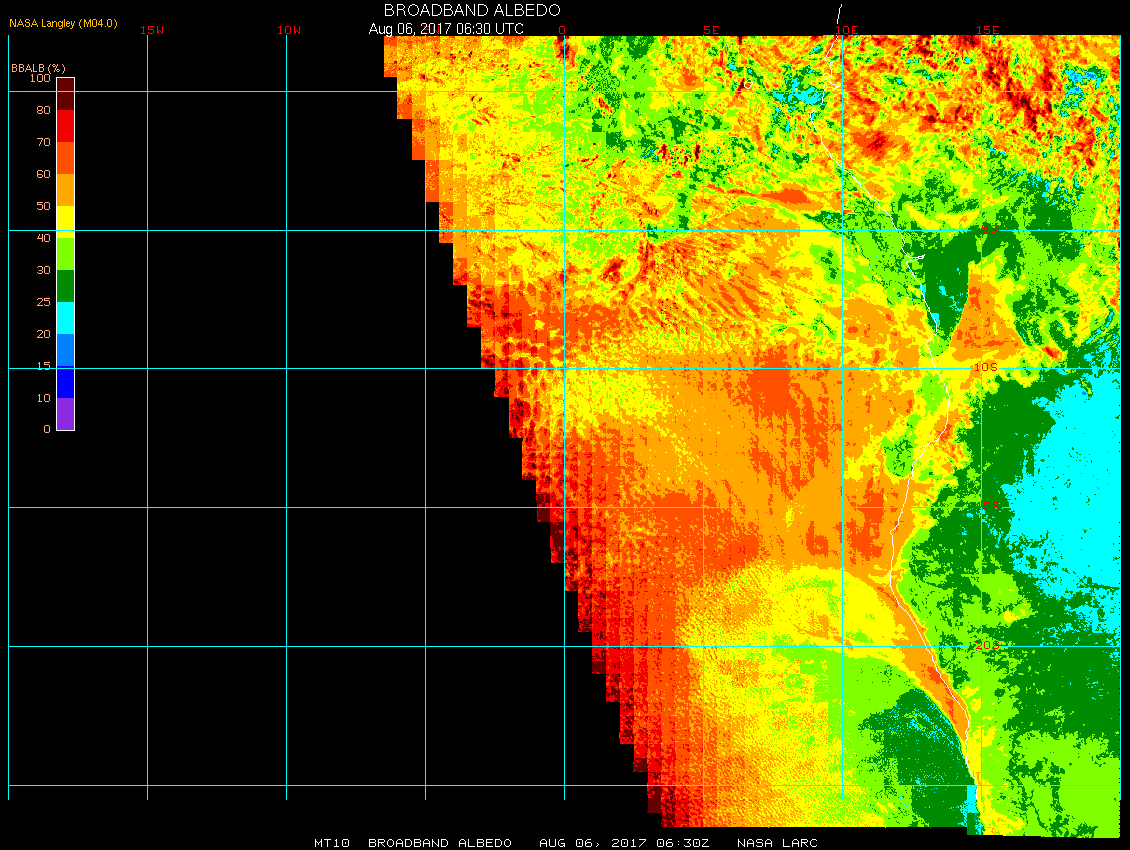Select the dark blue 10-15% legend swatch
1130x850 pixels.
click(x=66, y=382)
